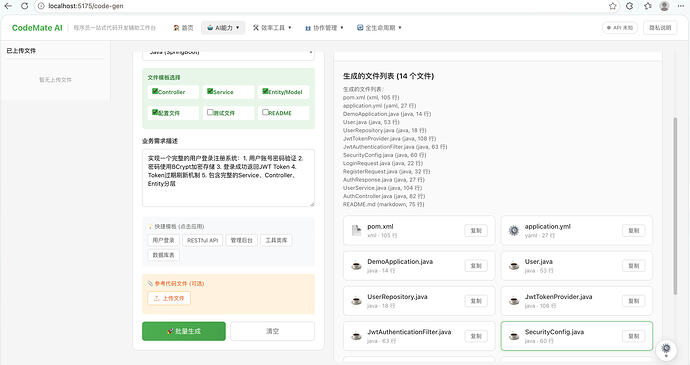Click list entry 'UserService.java (java, 104 行)'

(x=385, y=188)
